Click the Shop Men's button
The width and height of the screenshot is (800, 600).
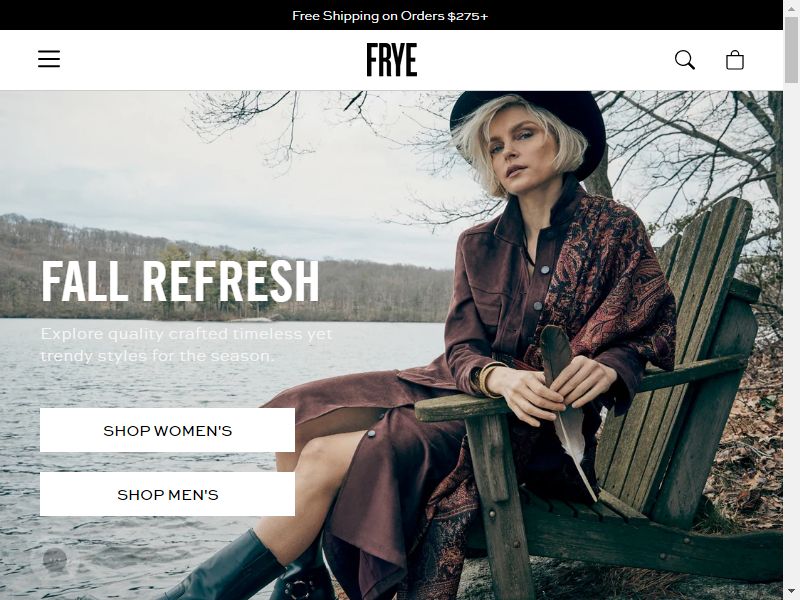coord(167,494)
